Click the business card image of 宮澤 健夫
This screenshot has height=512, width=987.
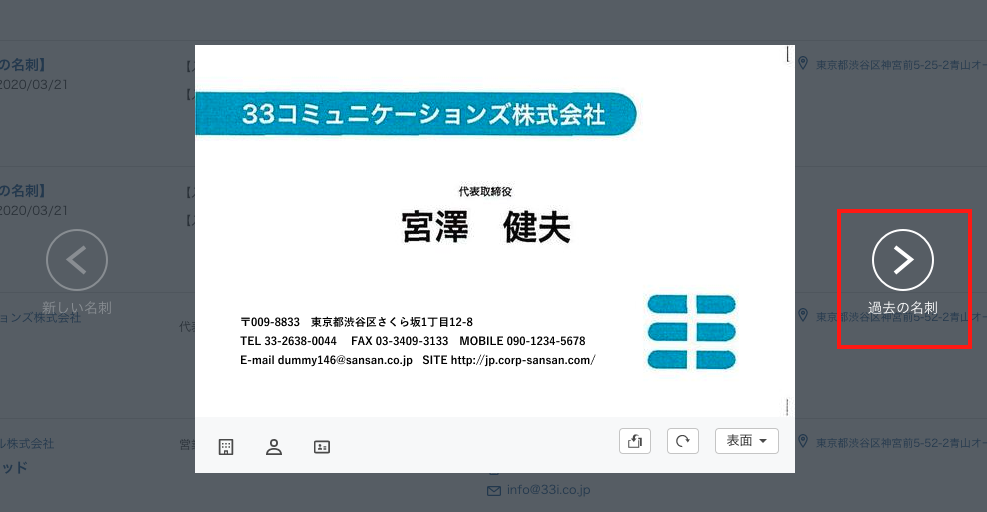point(495,230)
